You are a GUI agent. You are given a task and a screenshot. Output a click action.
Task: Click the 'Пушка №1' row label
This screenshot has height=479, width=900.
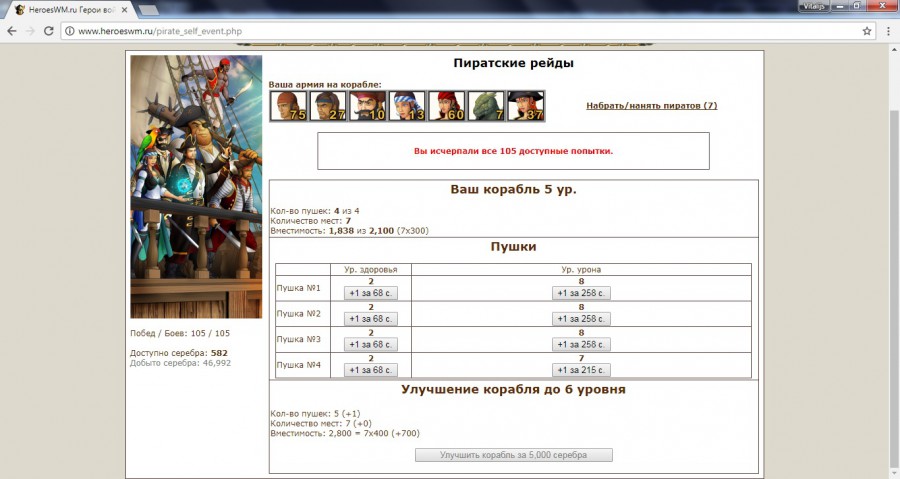point(298,288)
